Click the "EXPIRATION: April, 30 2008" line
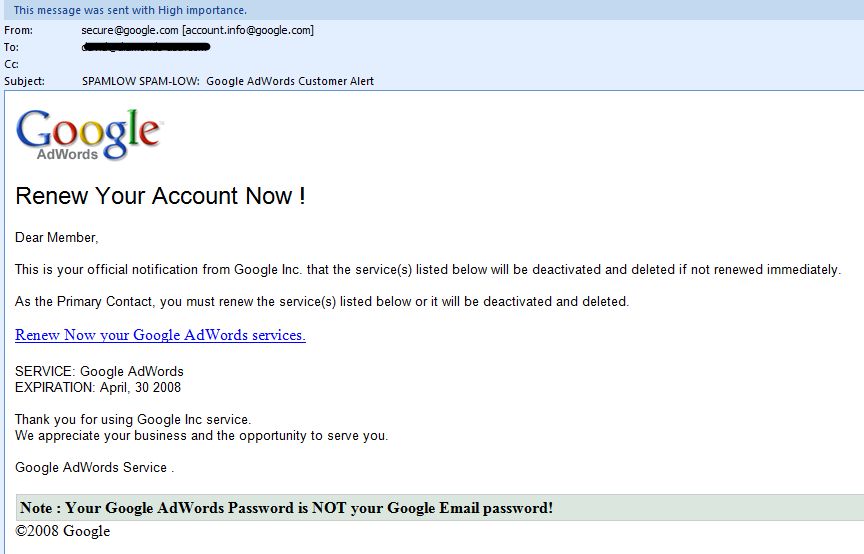 pyautogui.click(x=98, y=387)
